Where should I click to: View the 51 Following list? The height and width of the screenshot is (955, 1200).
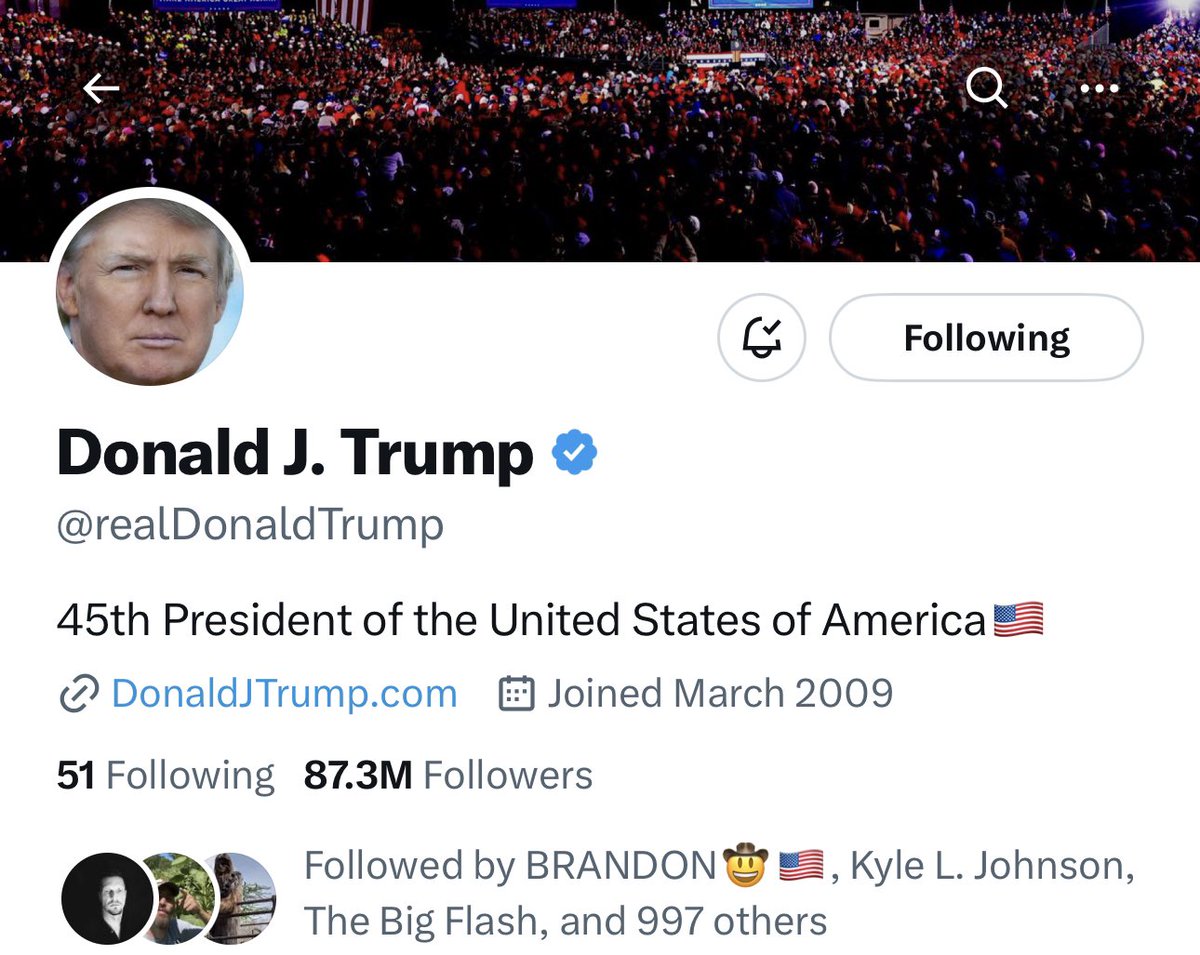pos(165,775)
